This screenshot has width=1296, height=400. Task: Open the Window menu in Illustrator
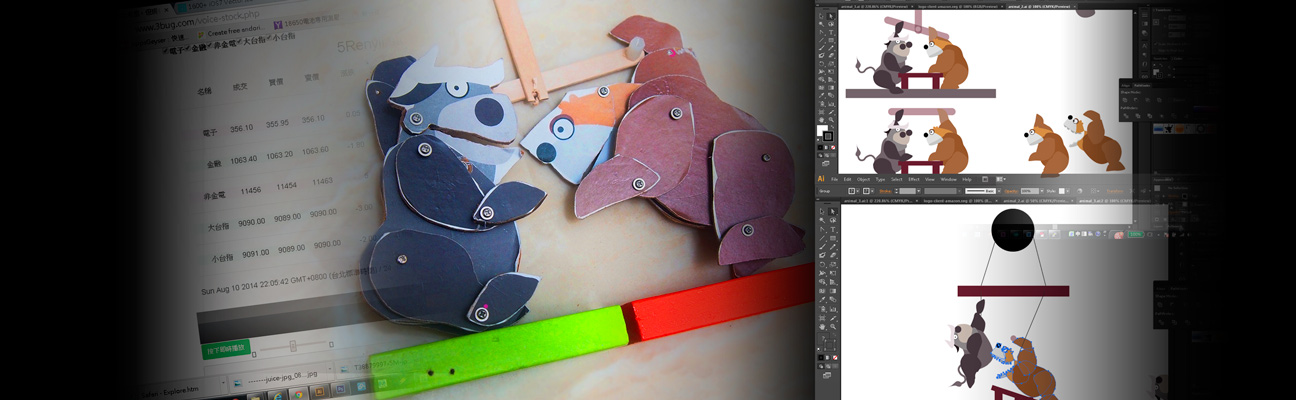[x=949, y=179]
